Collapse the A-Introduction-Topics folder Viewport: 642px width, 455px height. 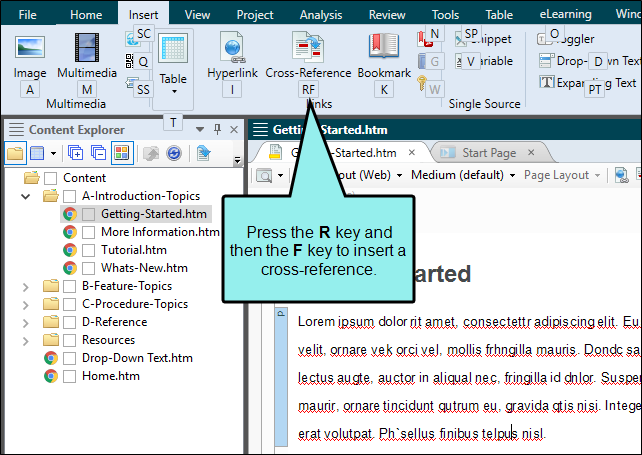click(x=25, y=196)
